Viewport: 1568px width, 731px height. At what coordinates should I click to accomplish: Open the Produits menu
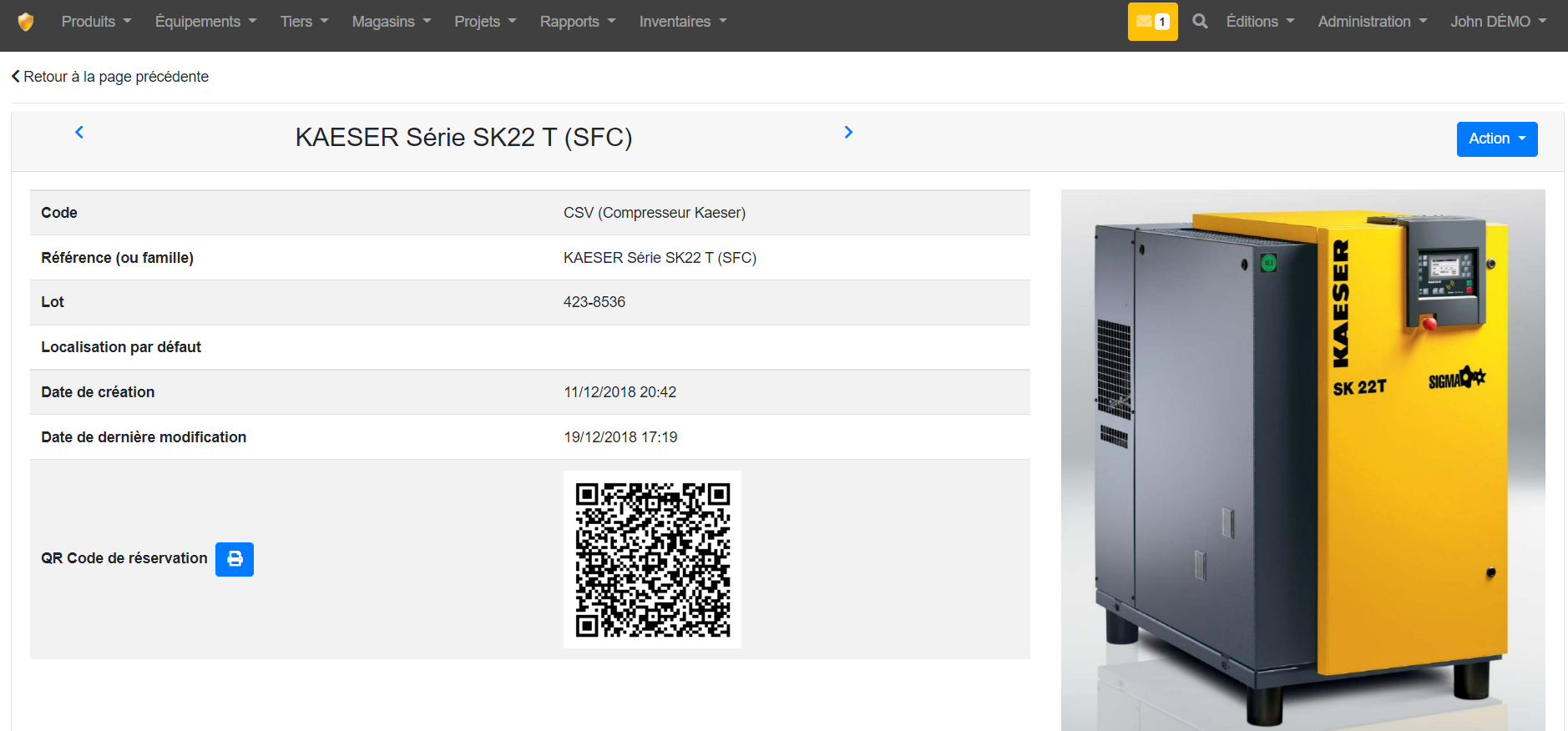point(96,22)
